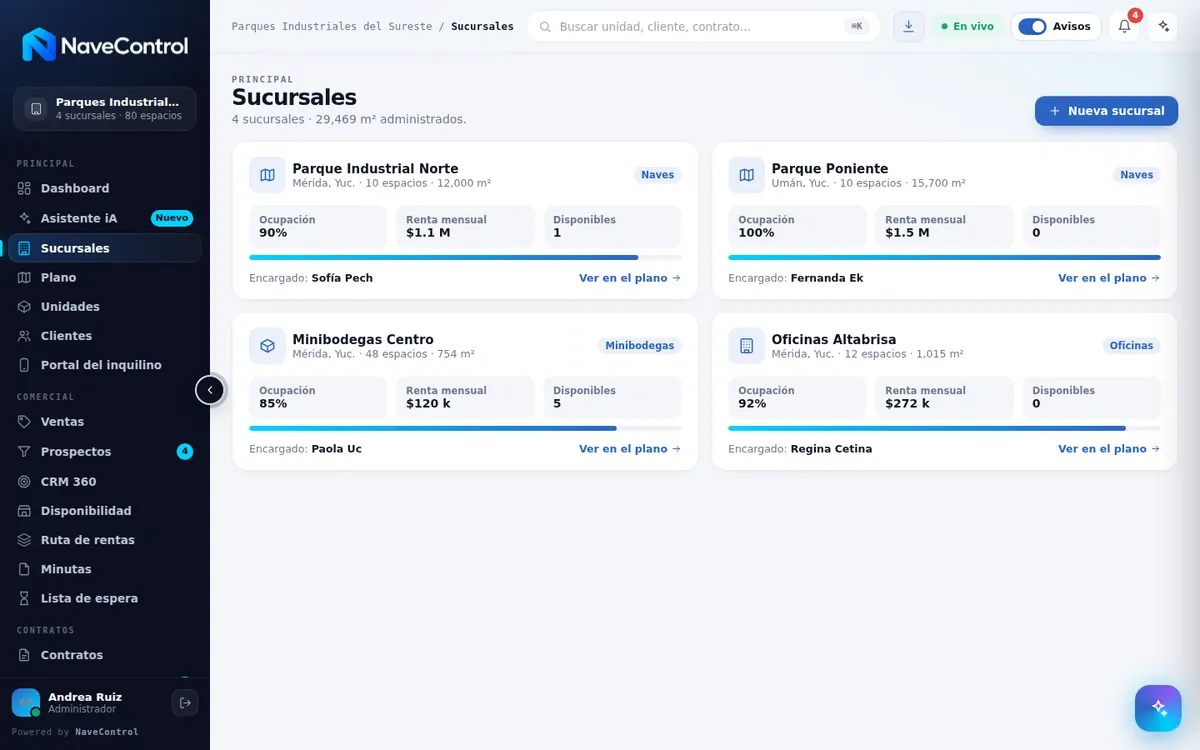Click the Prospectos count badge 4
The height and width of the screenshot is (750, 1200).
tap(185, 452)
